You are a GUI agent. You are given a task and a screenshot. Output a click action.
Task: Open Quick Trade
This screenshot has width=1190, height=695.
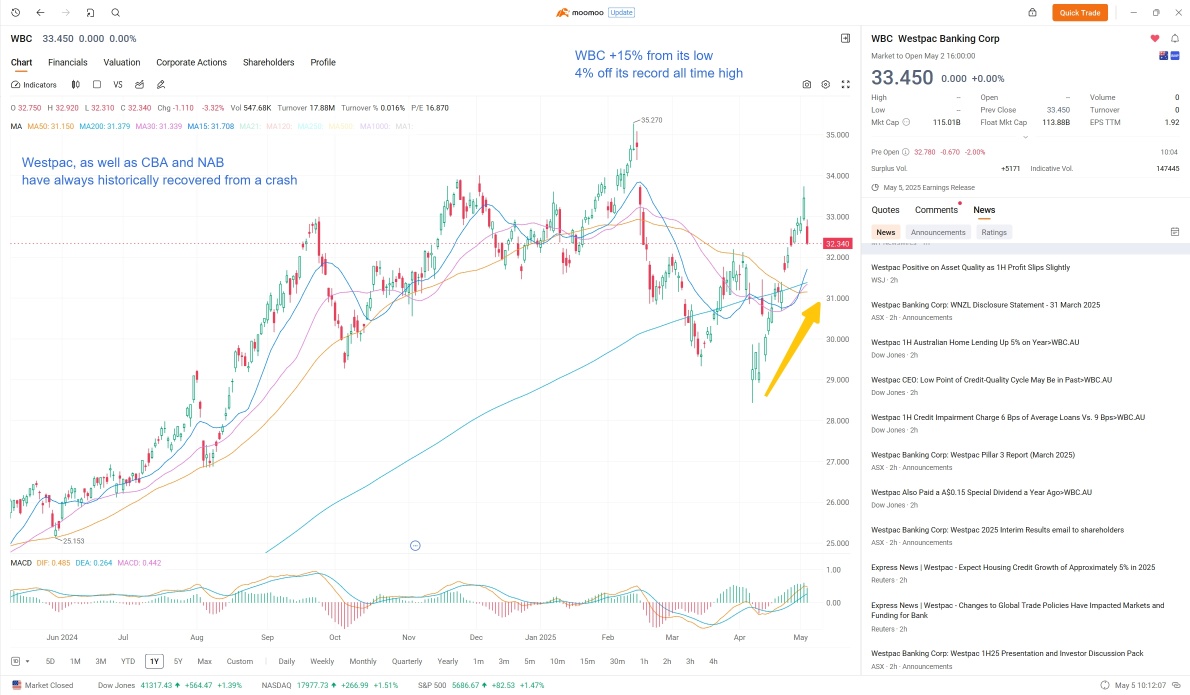click(1079, 13)
